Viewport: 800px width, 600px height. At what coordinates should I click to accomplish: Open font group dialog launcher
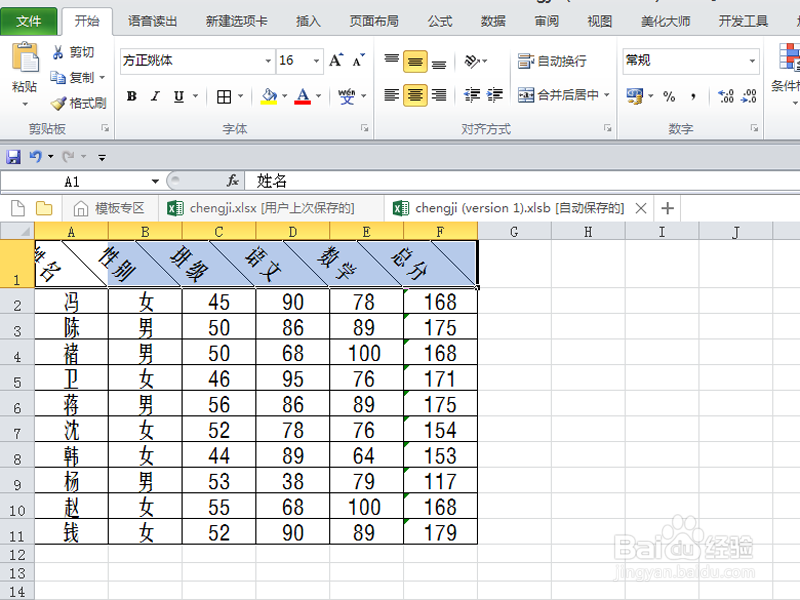[x=364, y=128]
